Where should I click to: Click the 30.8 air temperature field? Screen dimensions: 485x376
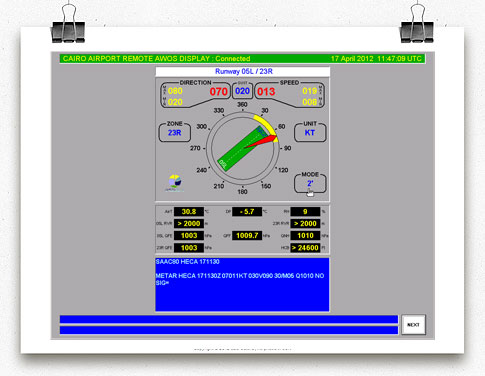click(189, 212)
